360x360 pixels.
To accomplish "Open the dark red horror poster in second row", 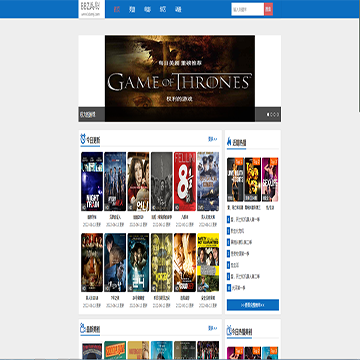I will tap(92, 263).
